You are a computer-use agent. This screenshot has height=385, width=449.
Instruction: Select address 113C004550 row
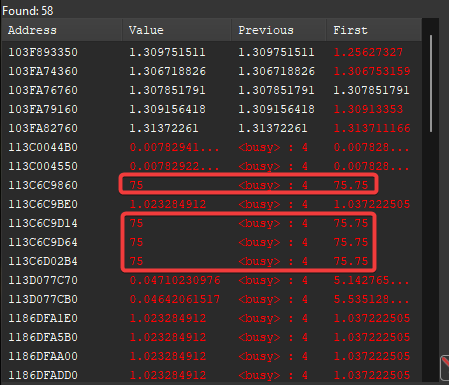(211, 166)
